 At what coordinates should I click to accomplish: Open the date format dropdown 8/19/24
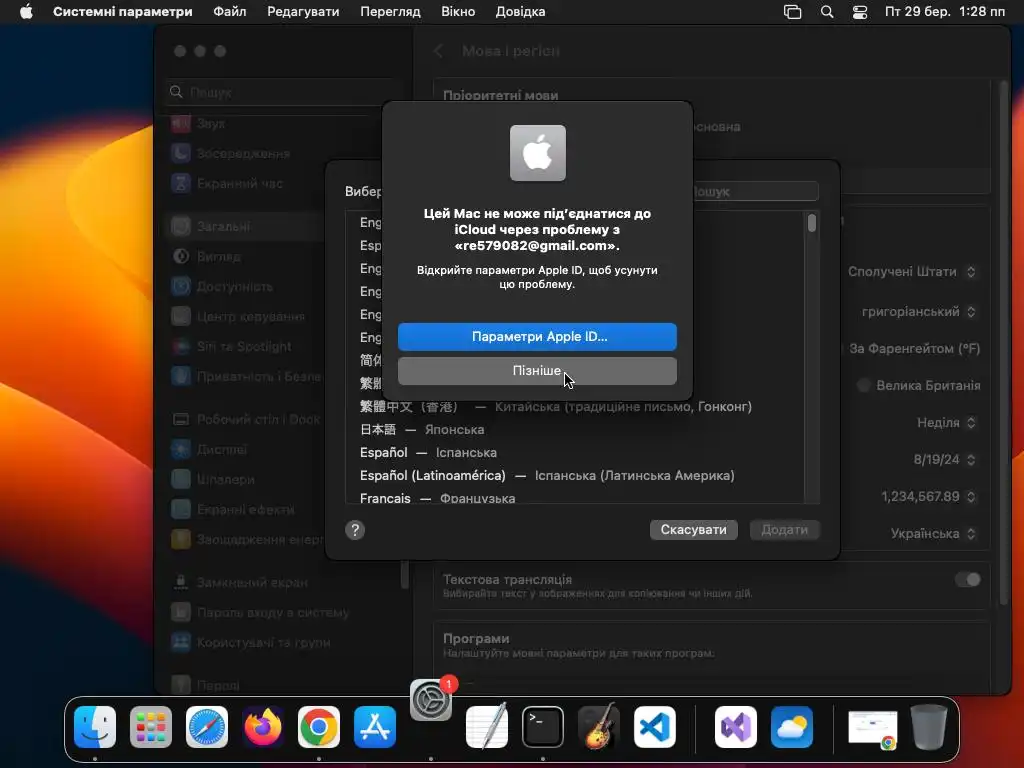[x=944, y=460]
